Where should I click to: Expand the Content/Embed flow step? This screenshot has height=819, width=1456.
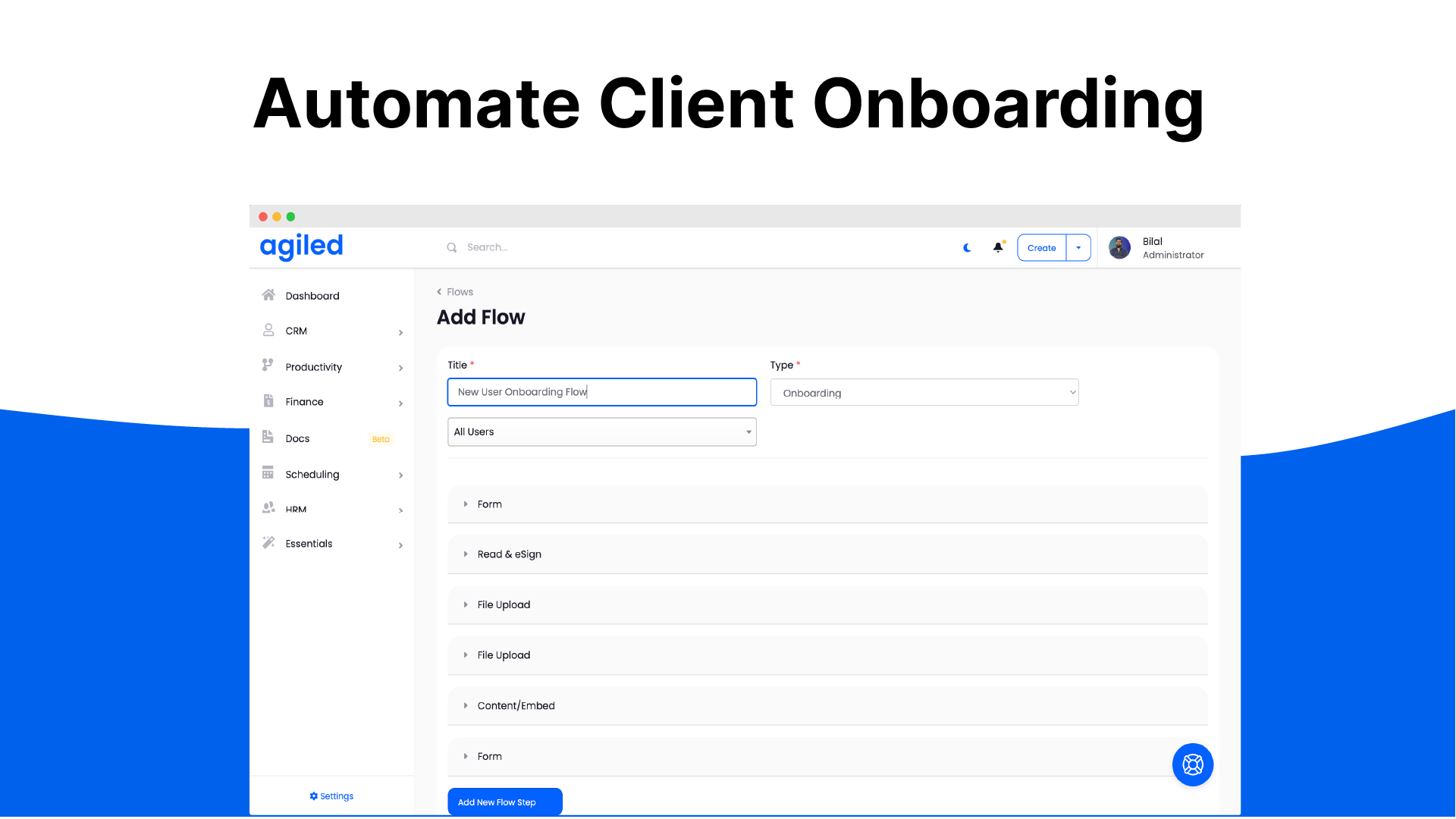click(x=467, y=706)
